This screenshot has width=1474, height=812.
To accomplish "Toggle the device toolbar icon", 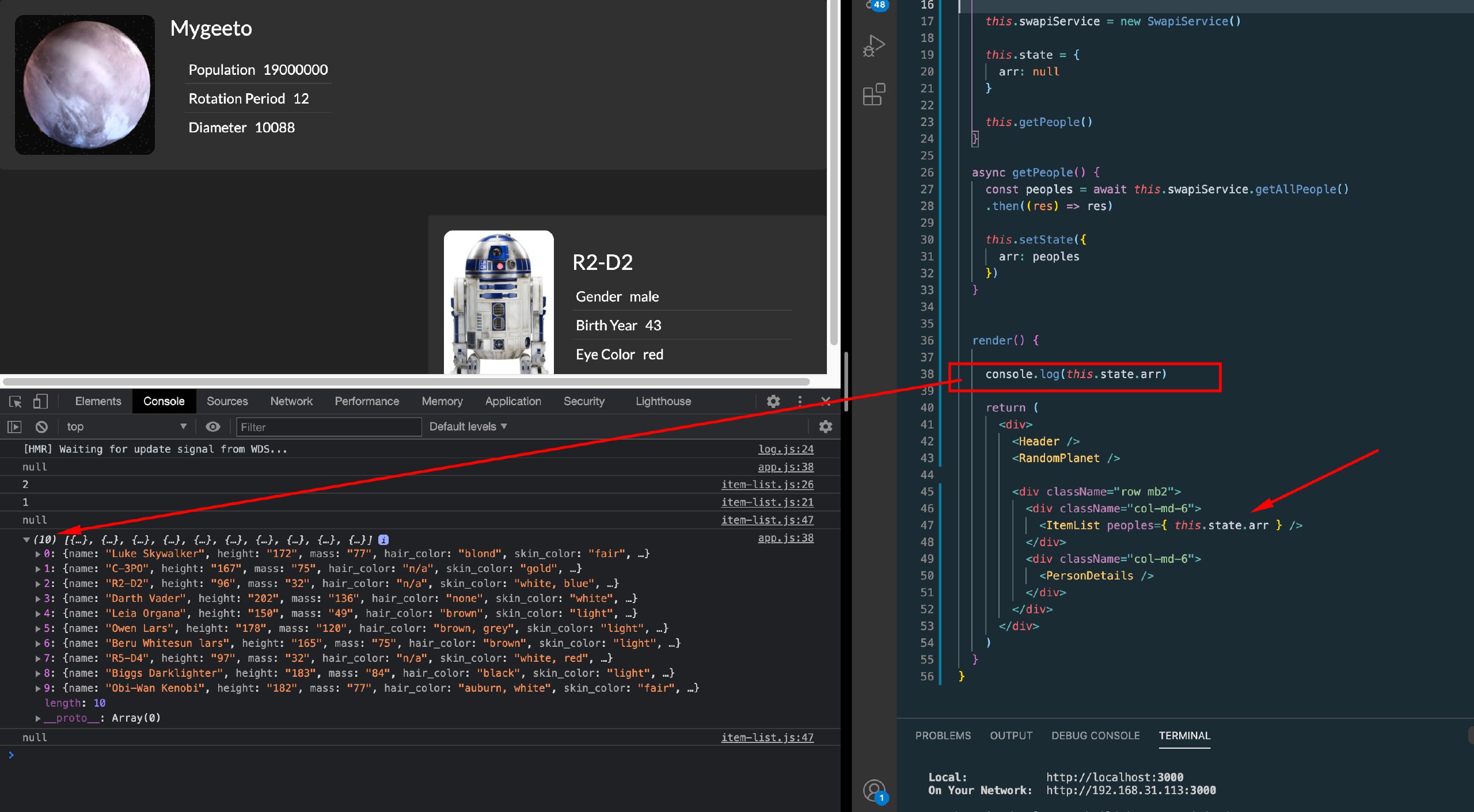I will pos(40,402).
